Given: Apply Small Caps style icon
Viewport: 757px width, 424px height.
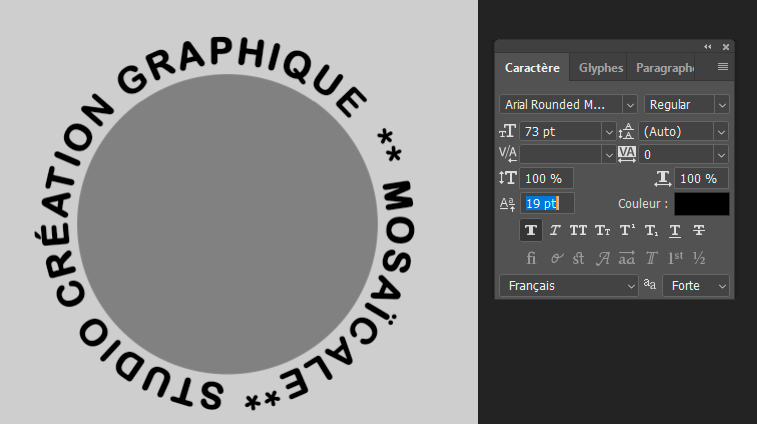Looking at the screenshot, I should coord(602,231).
